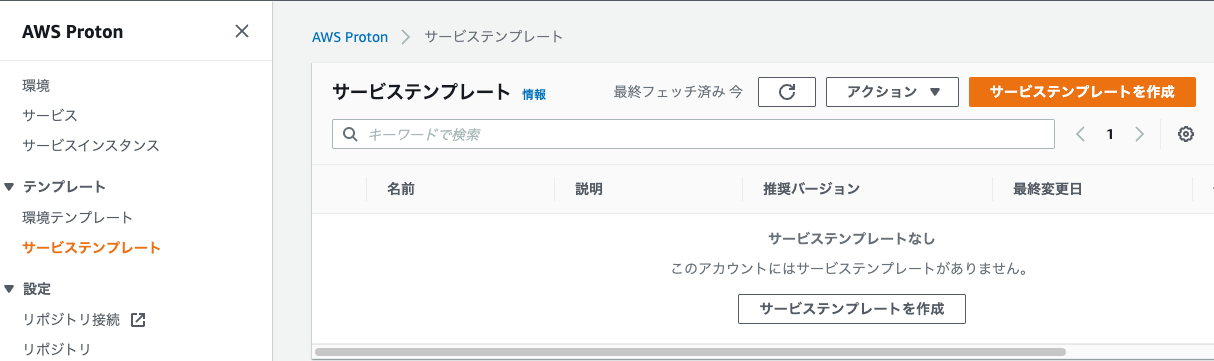Image resolution: width=1214 pixels, height=361 pixels.
Task: Refresh the service templates list
Action: [x=787, y=91]
